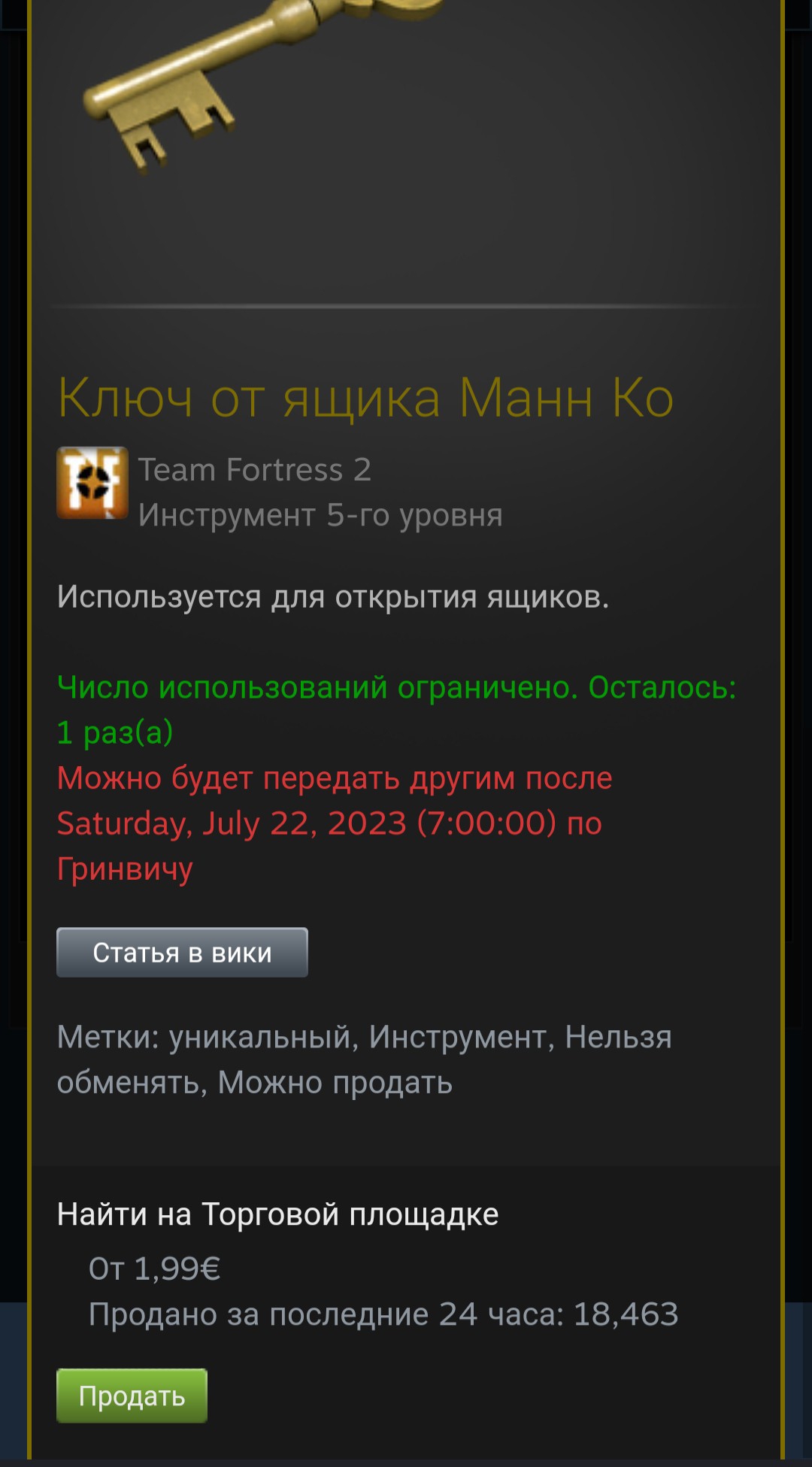812x1467 pixels.
Task: Tap Найти на Торговой площадке heading
Action: 277,1214
